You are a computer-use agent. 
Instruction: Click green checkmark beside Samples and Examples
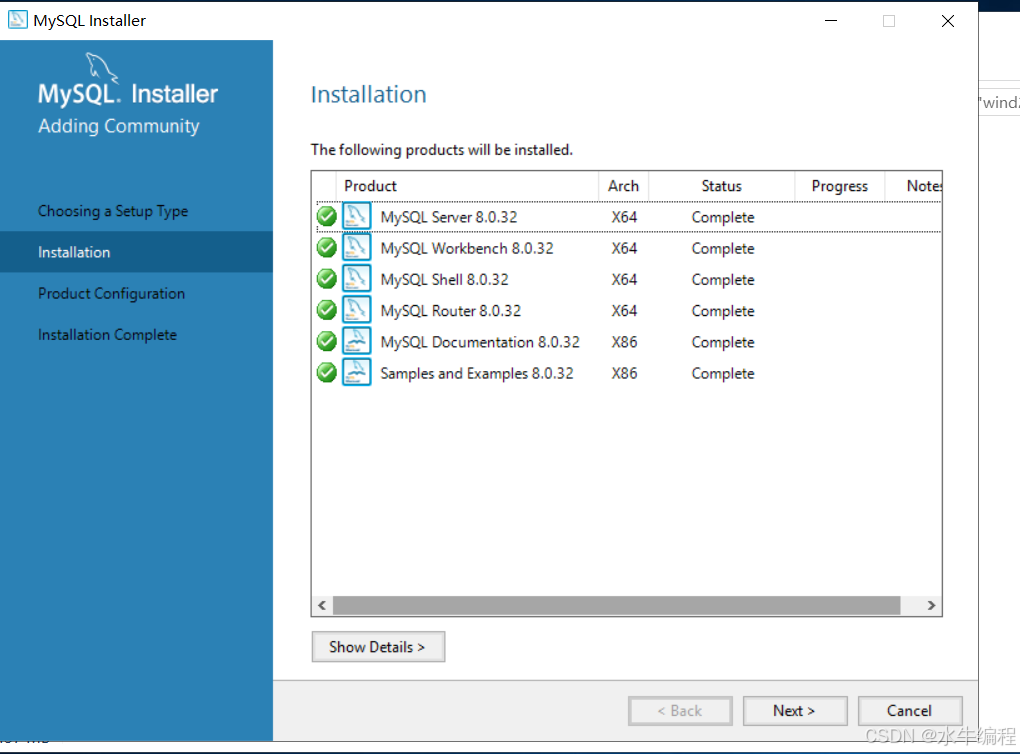click(327, 372)
